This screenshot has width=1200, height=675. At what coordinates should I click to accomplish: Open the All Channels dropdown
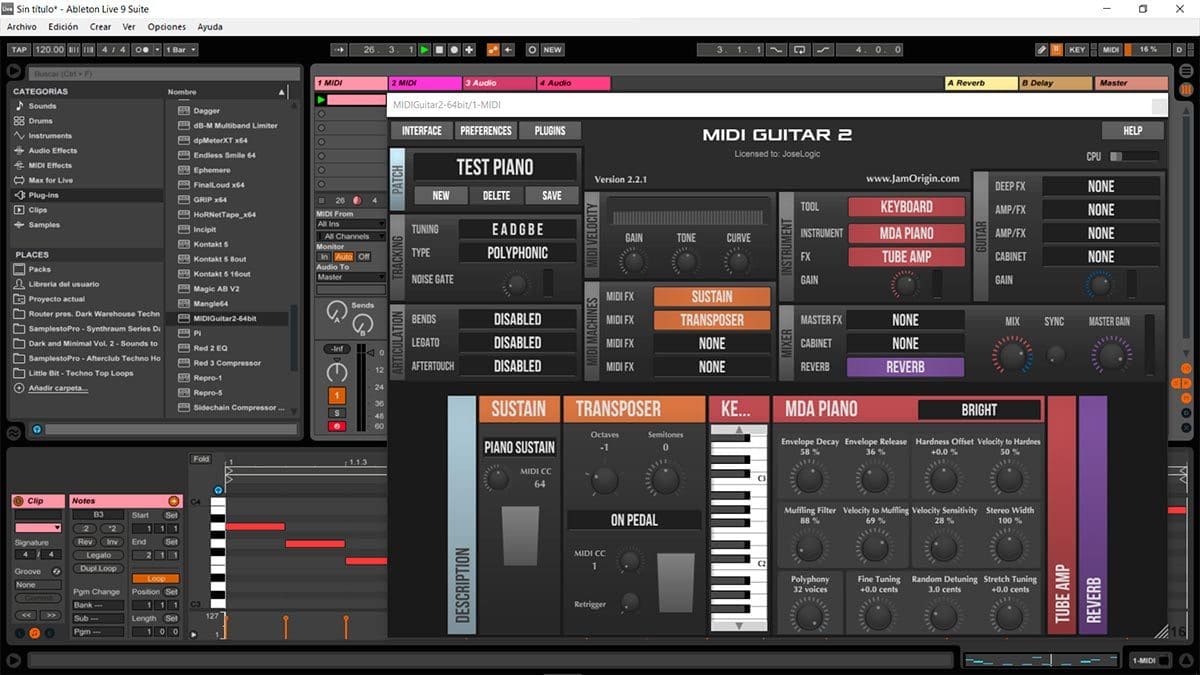click(x=351, y=236)
